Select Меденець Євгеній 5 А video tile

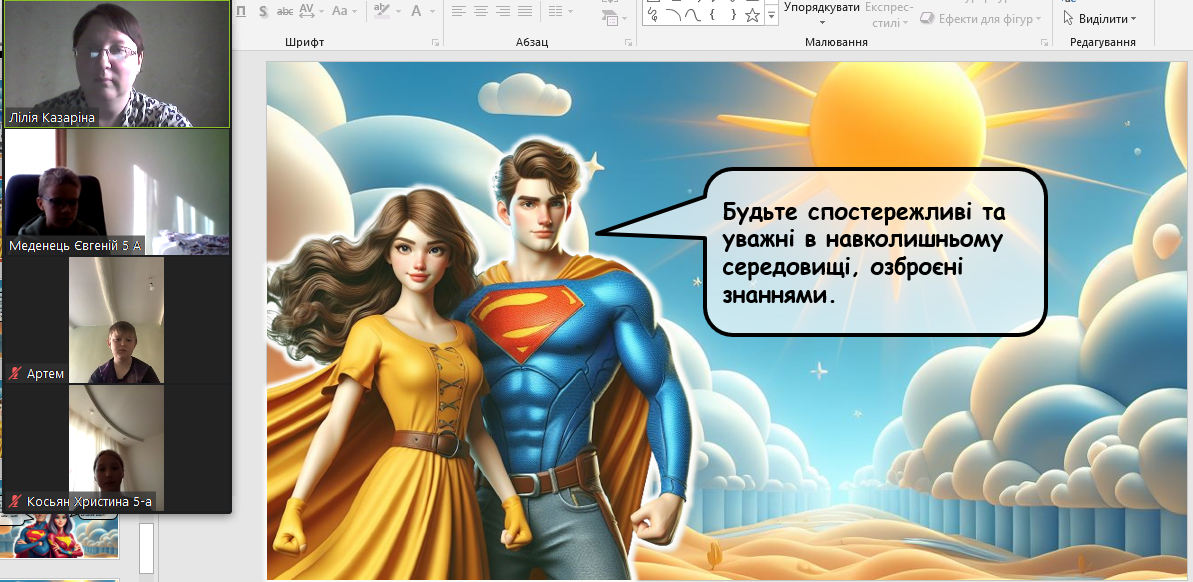[x=116, y=192]
